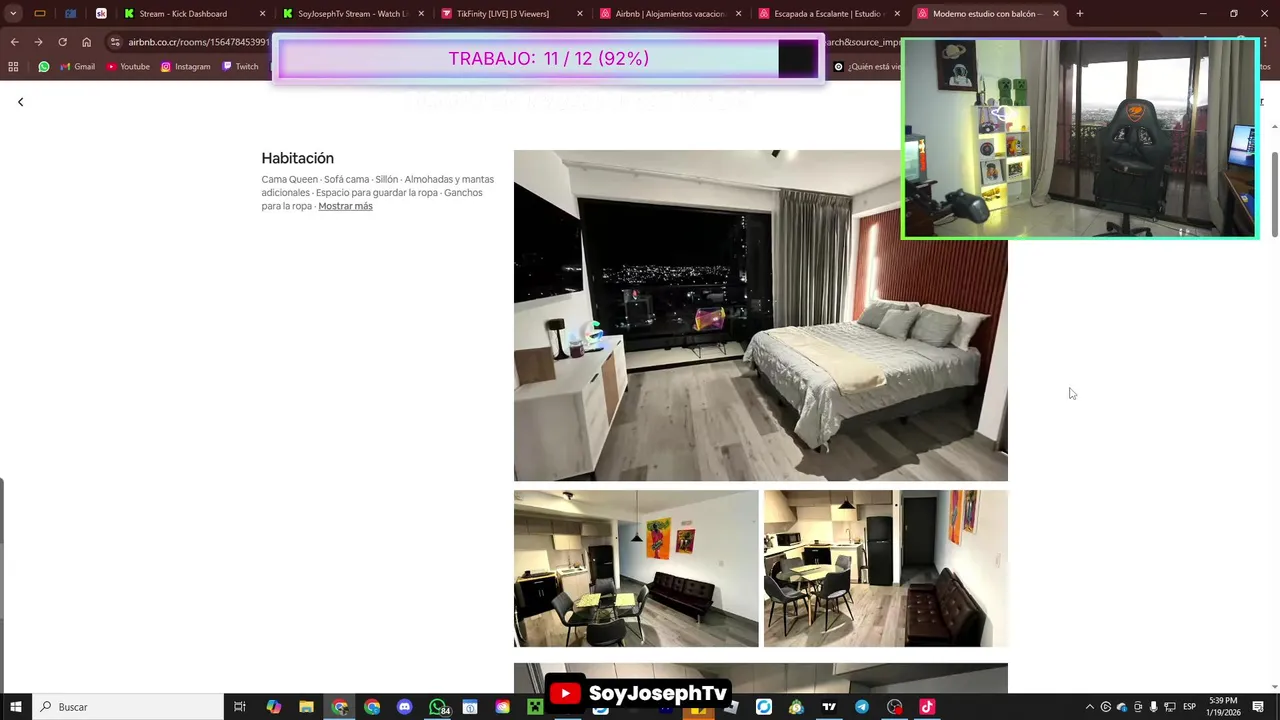
Task: Select the pinned tab with sk icon
Action: point(101,14)
